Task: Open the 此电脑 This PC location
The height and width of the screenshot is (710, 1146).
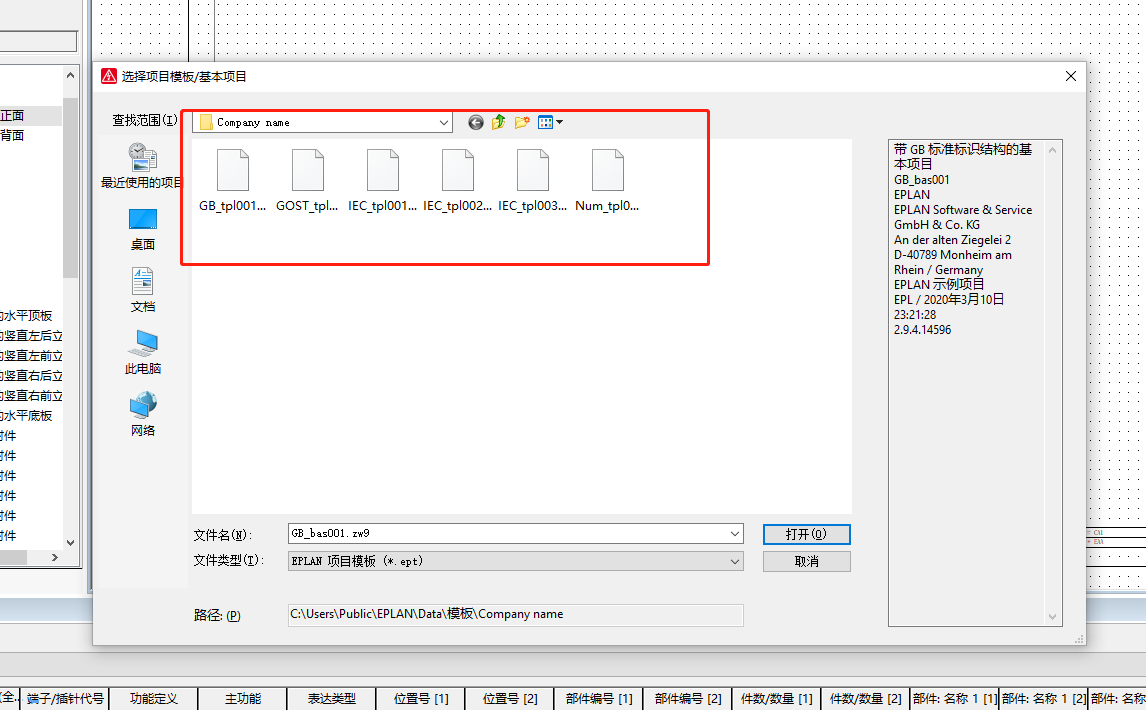Action: coord(142,352)
